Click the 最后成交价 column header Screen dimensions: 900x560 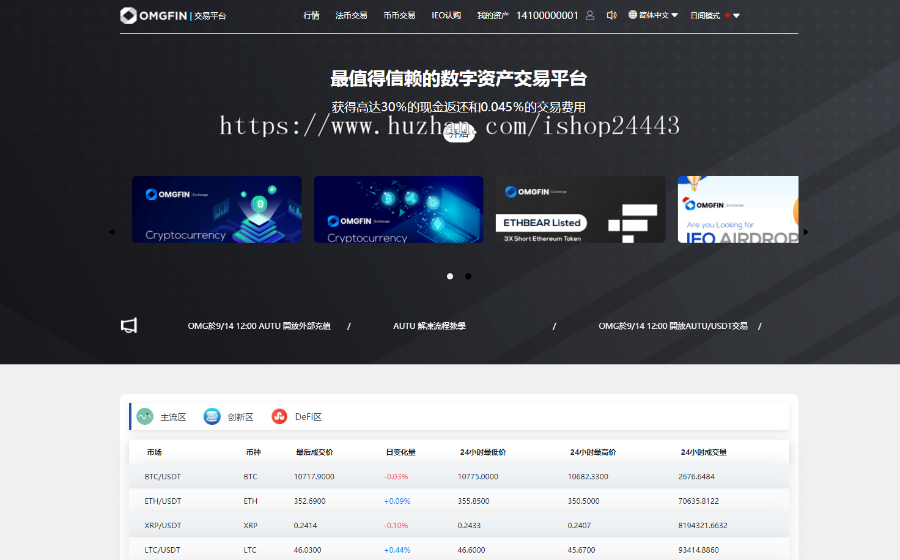(x=315, y=452)
